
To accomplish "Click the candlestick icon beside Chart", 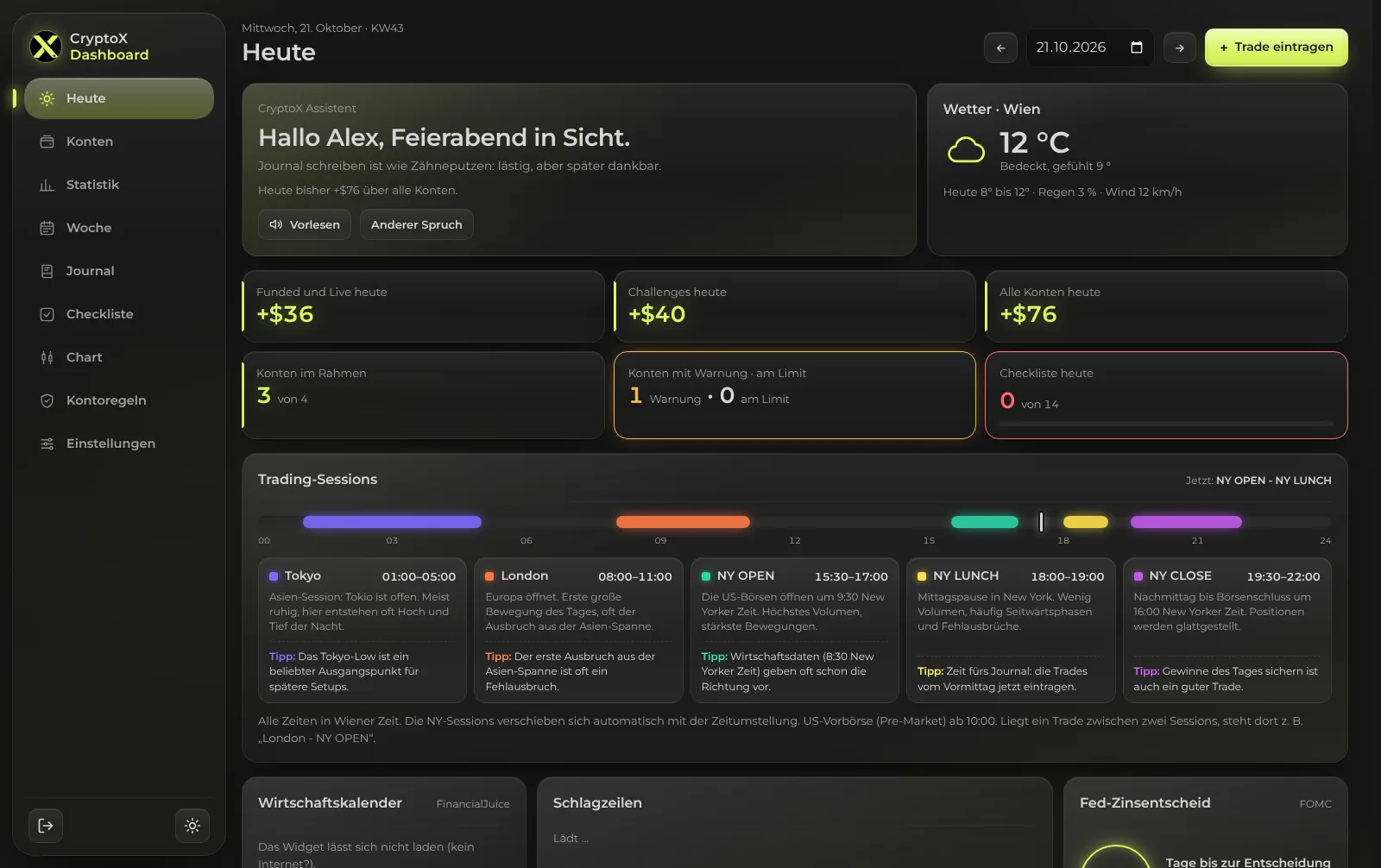I will [47, 357].
